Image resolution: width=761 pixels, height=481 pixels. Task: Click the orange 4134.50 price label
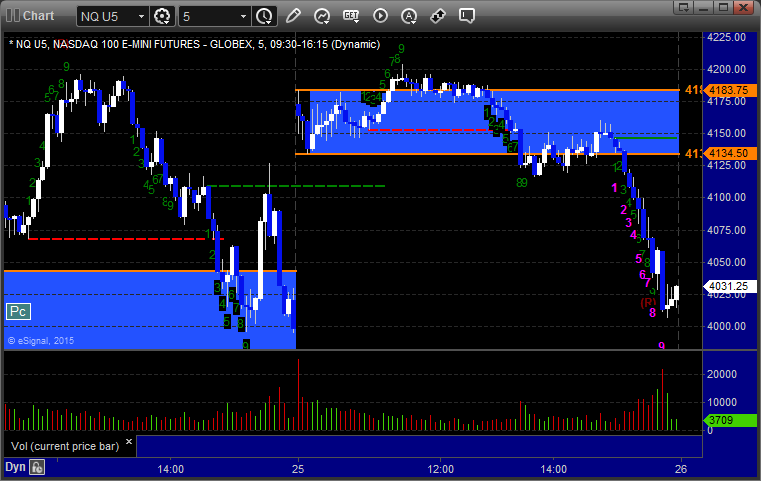(x=731, y=154)
